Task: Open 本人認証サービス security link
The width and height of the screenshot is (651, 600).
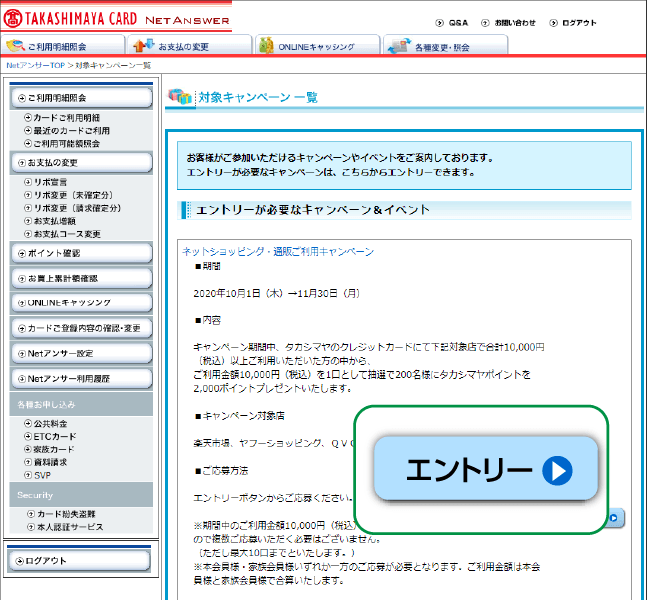Action: coord(70,527)
